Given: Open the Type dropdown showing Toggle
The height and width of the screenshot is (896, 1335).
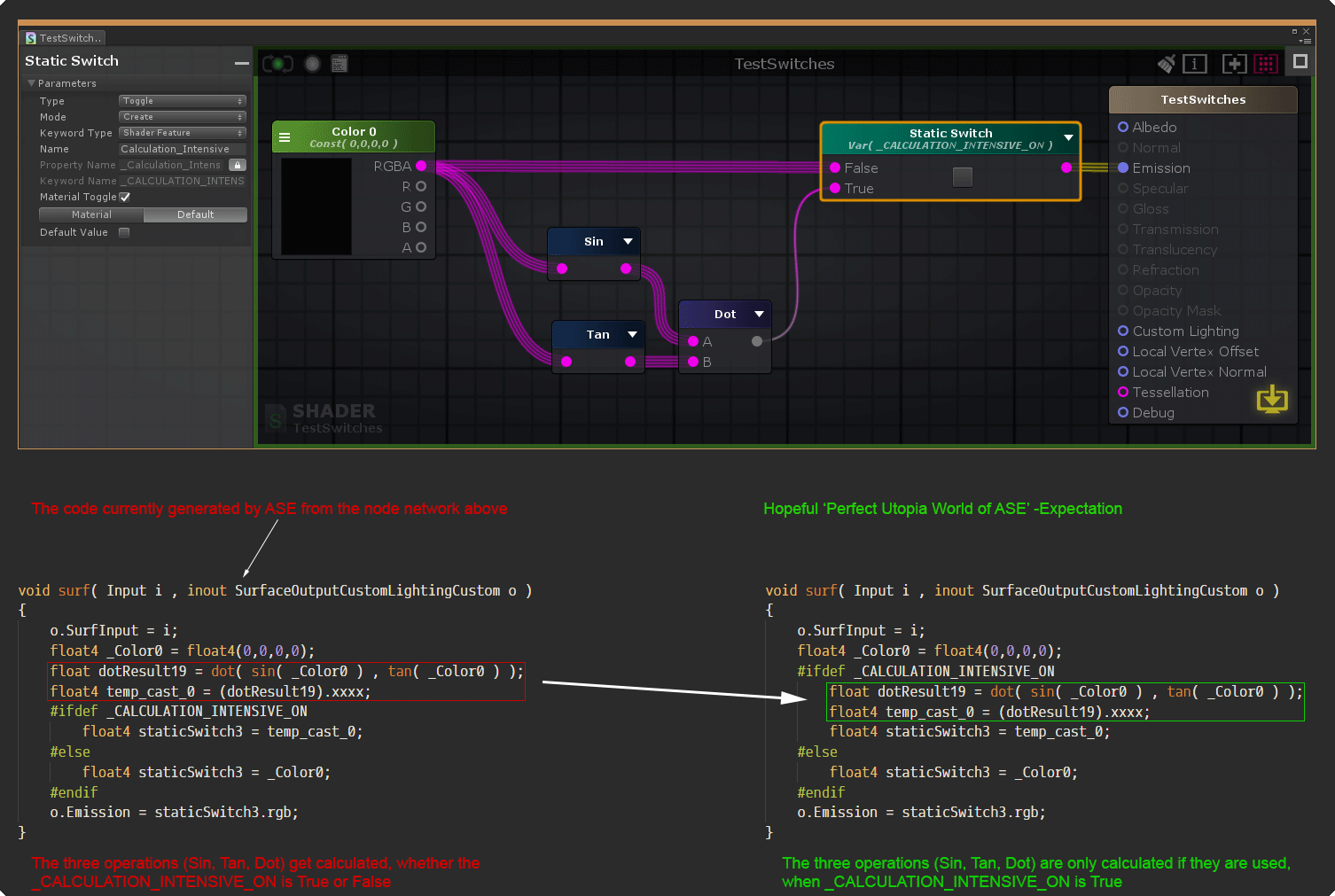Looking at the screenshot, I should point(183,101).
